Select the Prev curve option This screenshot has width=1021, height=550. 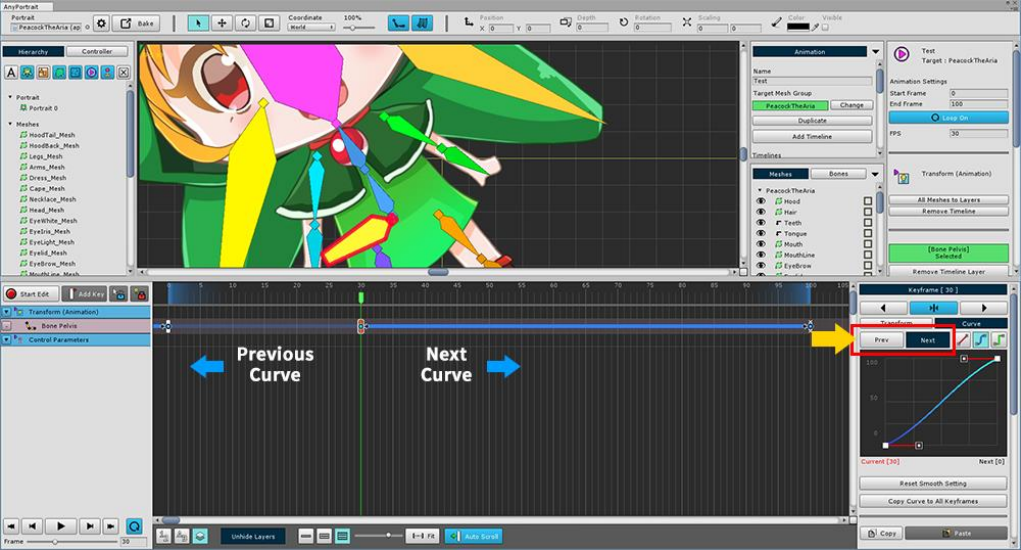[881, 340]
